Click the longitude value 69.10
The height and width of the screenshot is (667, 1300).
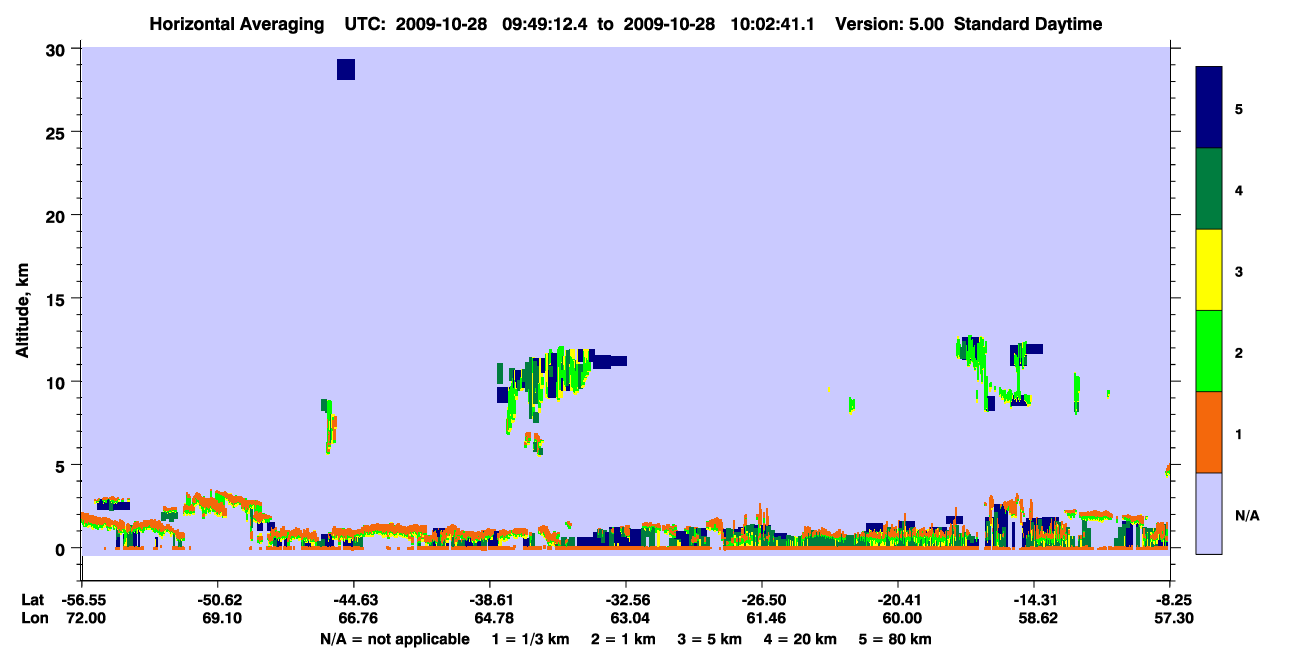221,619
